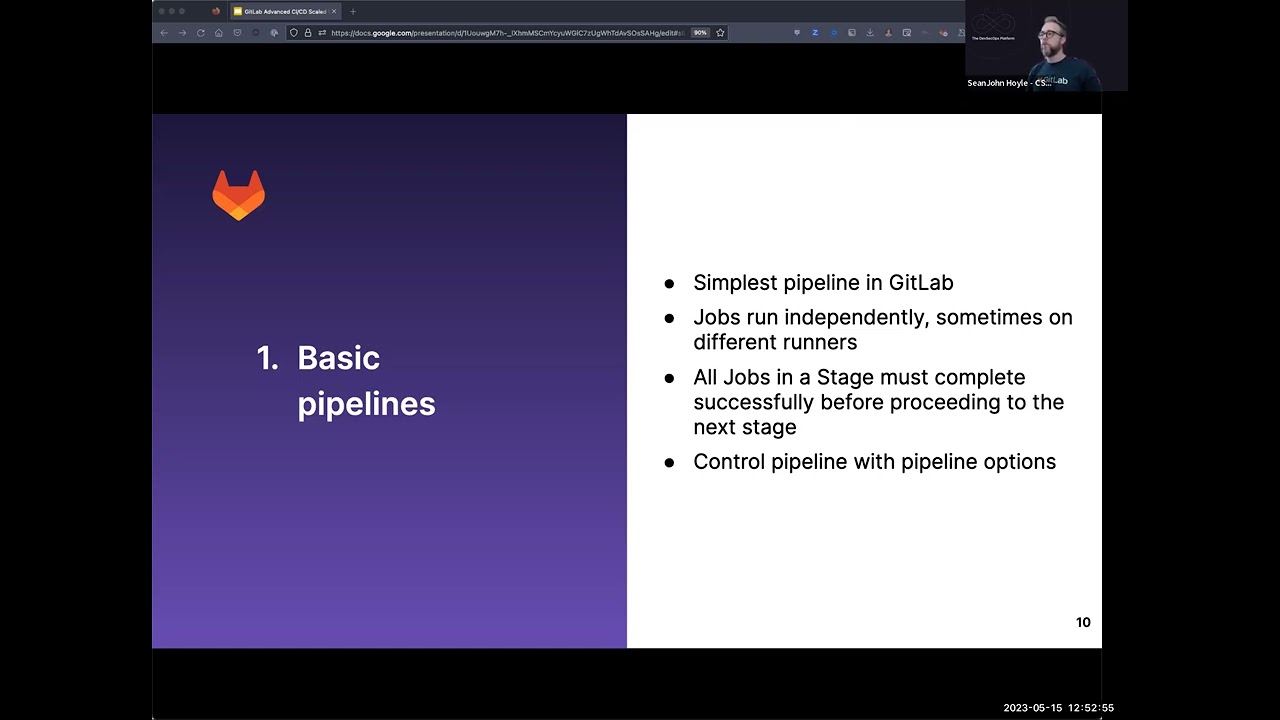1280x720 pixels.
Task: Close the GitLab Advanced CI/CD tab
Action: click(x=334, y=11)
